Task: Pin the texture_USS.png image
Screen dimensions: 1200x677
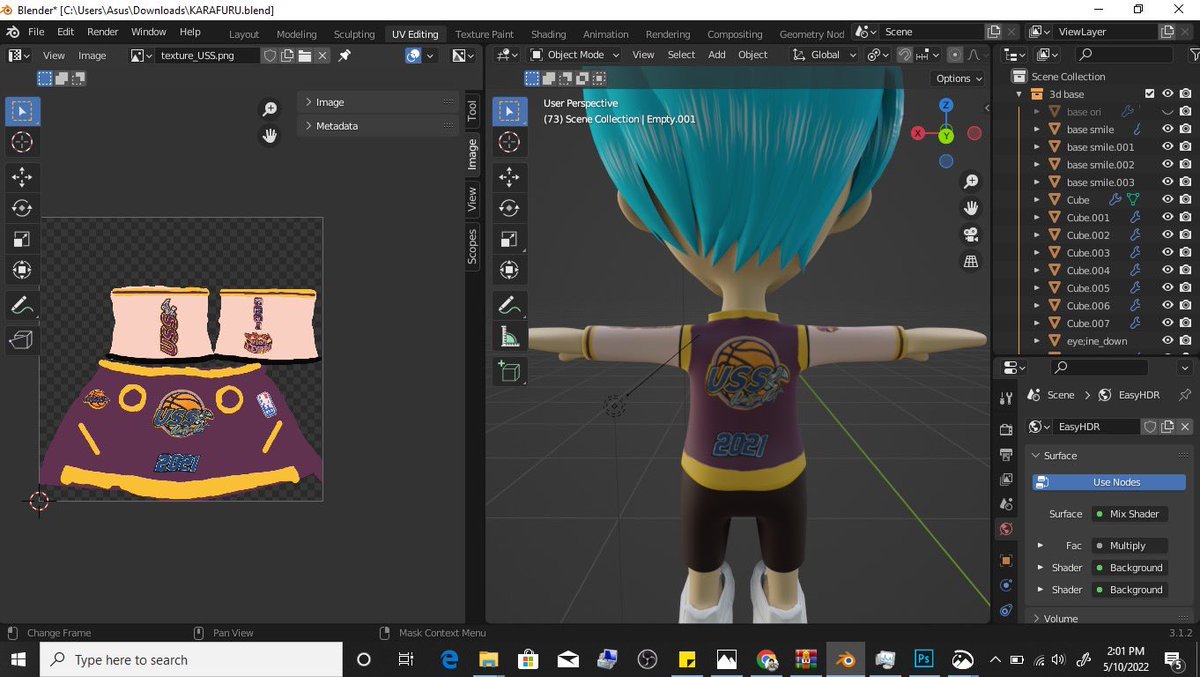Action: tap(345, 56)
